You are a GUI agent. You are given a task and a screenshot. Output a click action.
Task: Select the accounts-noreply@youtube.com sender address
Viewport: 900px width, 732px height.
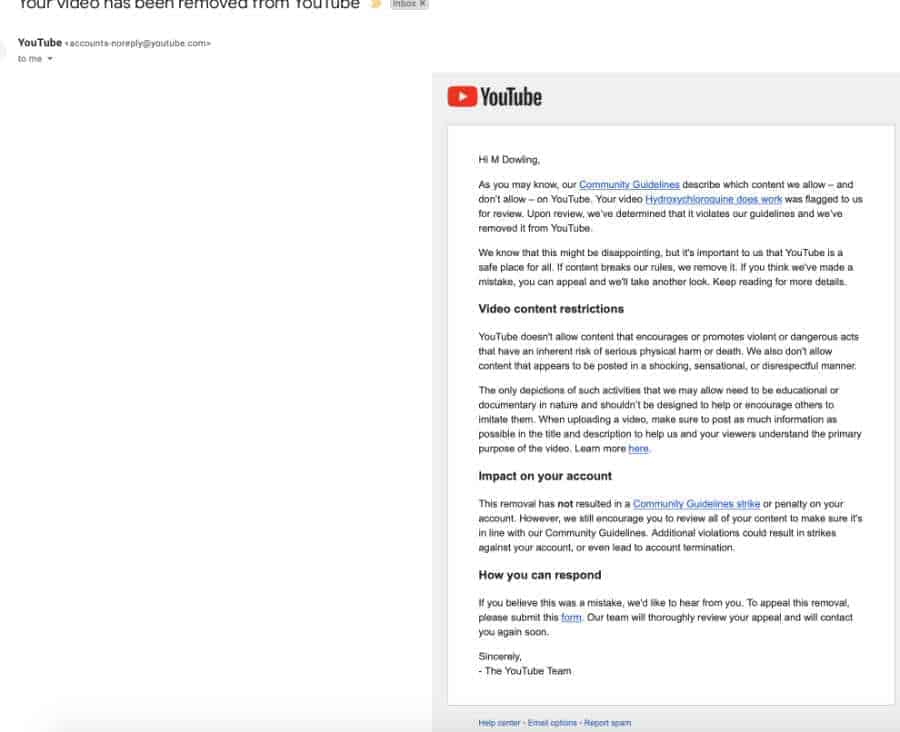click(x=138, y=43)
